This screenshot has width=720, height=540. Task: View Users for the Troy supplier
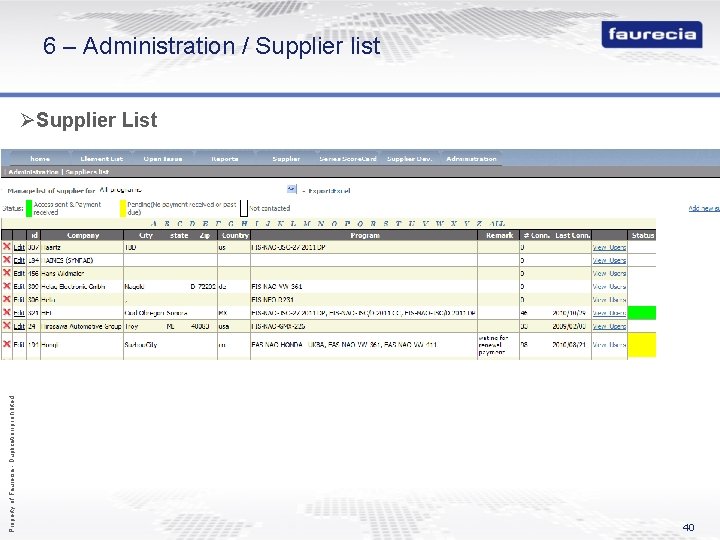[x=609, y=326]
